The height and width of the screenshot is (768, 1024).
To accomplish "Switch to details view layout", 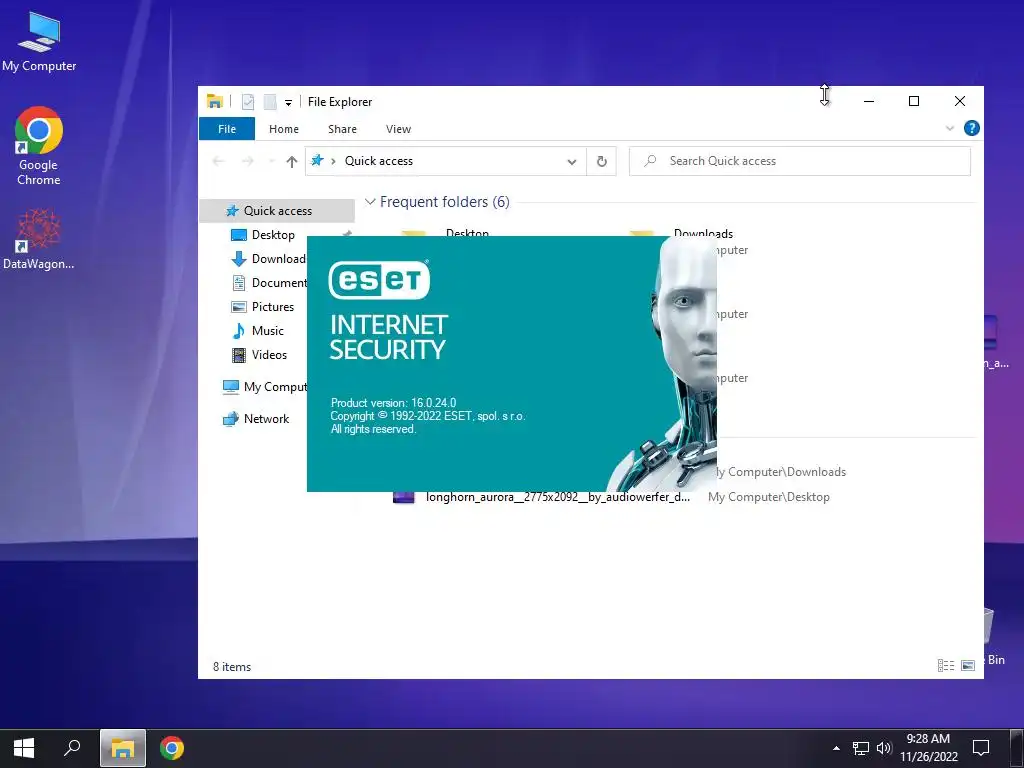I will tap(946, 665).
